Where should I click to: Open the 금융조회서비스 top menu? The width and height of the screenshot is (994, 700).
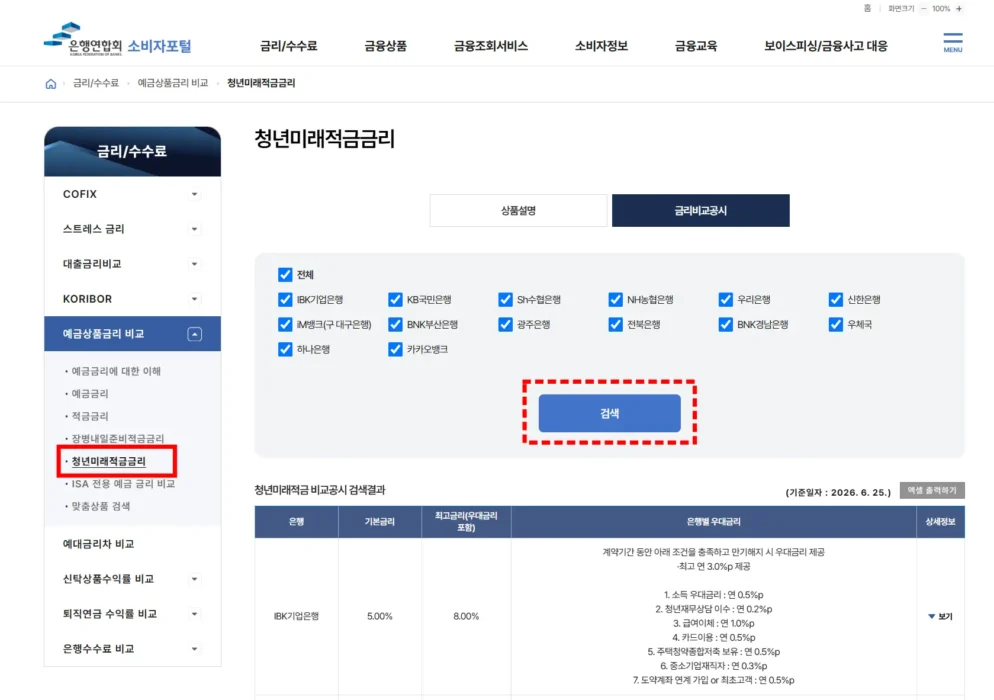click(491, 46)
